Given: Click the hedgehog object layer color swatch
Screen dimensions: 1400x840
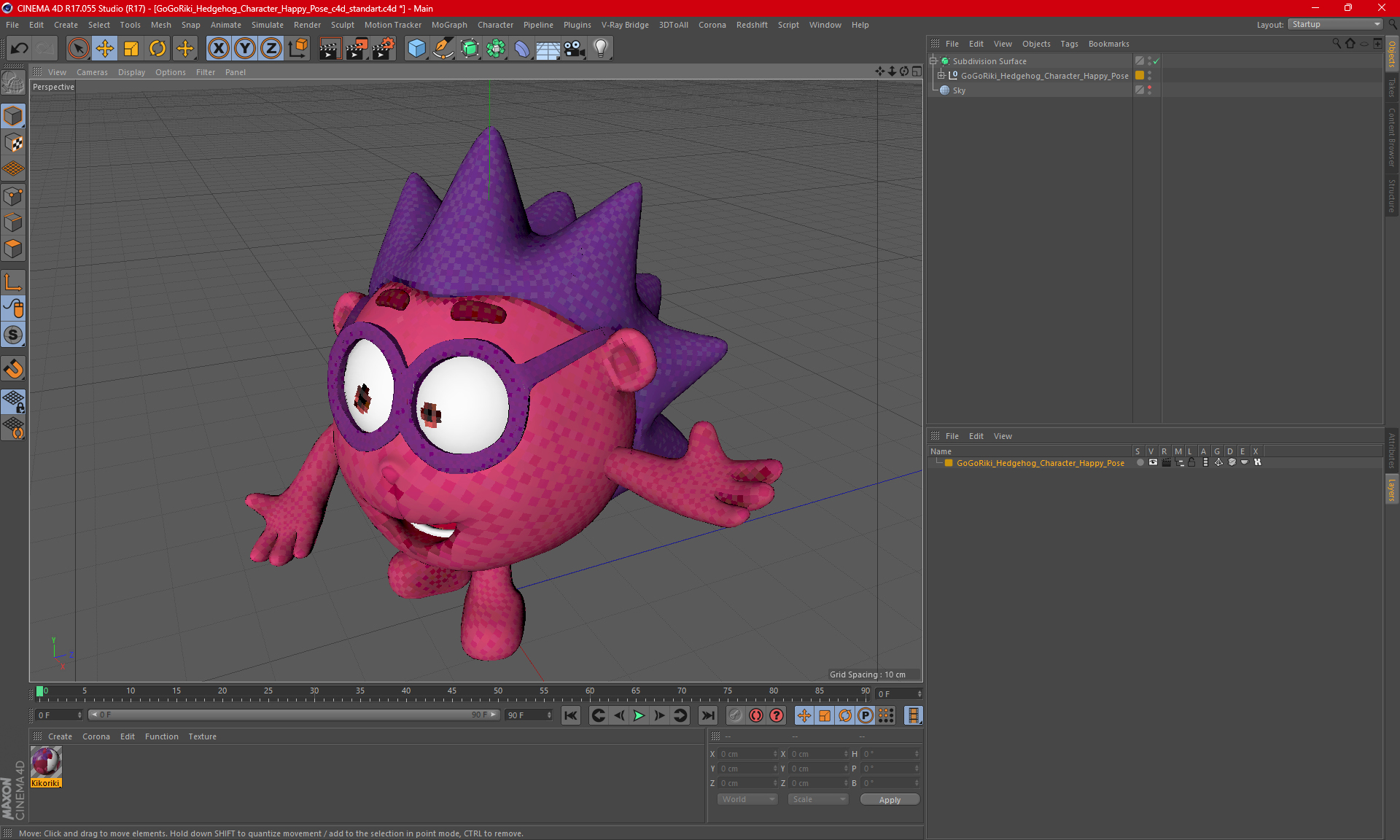Looking at the screenshot, I should click(x=1140, y=76).
